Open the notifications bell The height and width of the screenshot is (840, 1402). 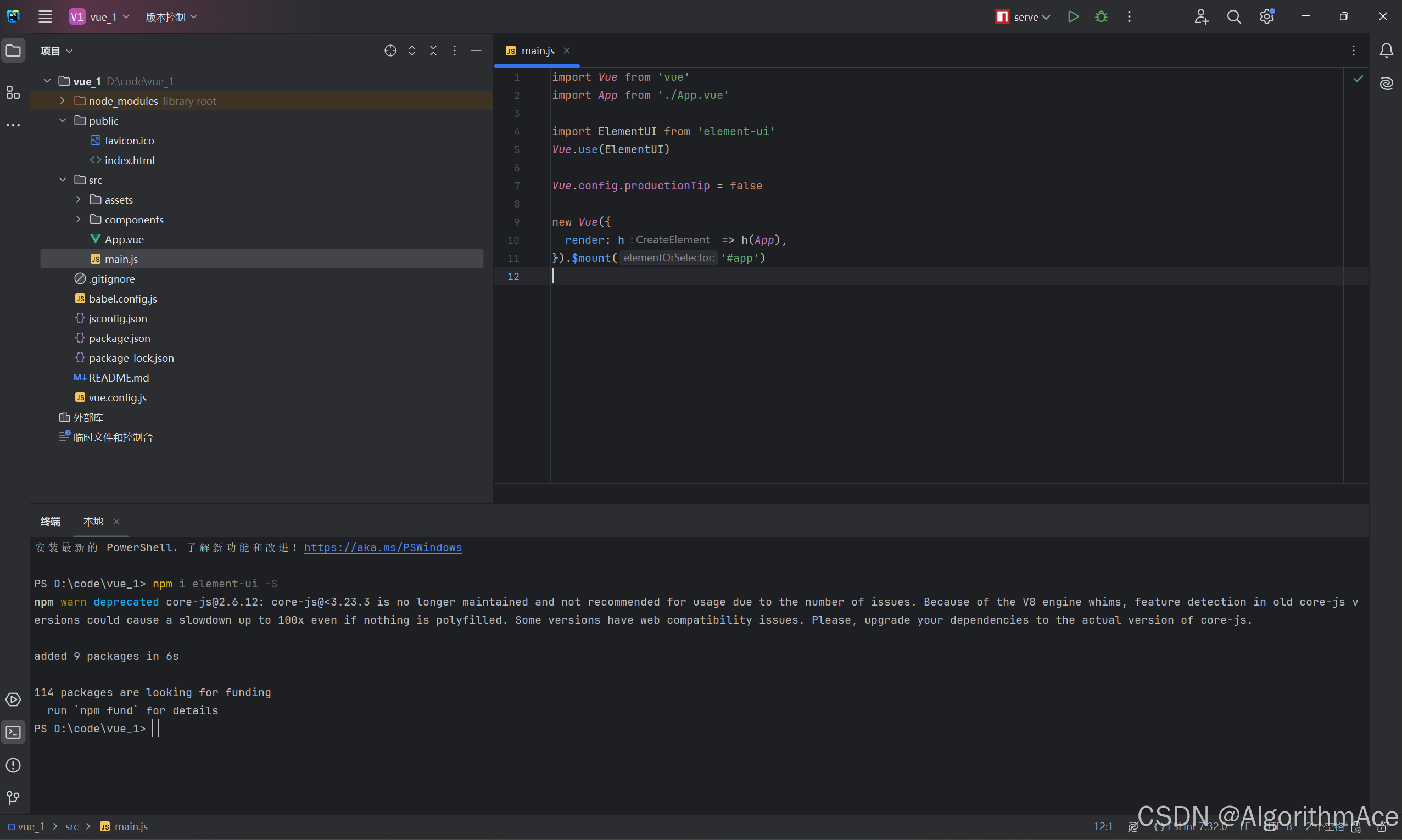pyautogui.click(x=1386, y=51)
